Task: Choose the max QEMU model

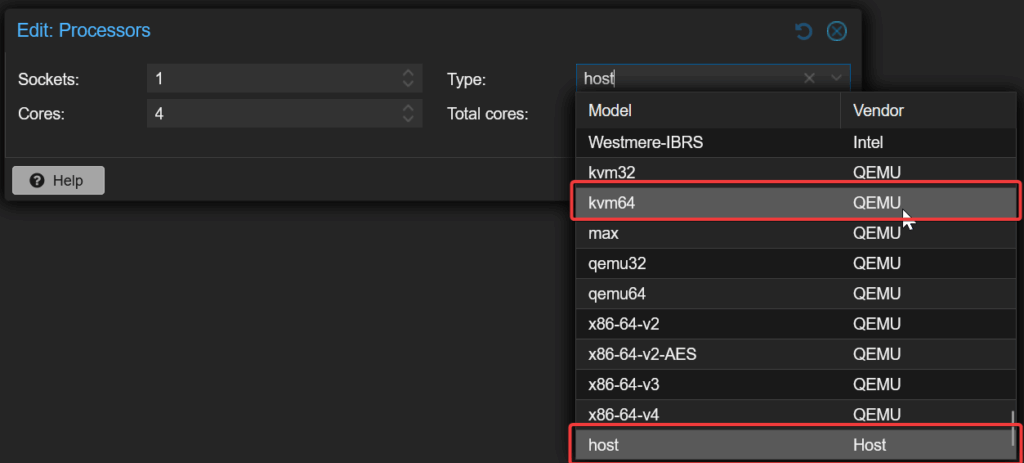Action: [795, 233]
